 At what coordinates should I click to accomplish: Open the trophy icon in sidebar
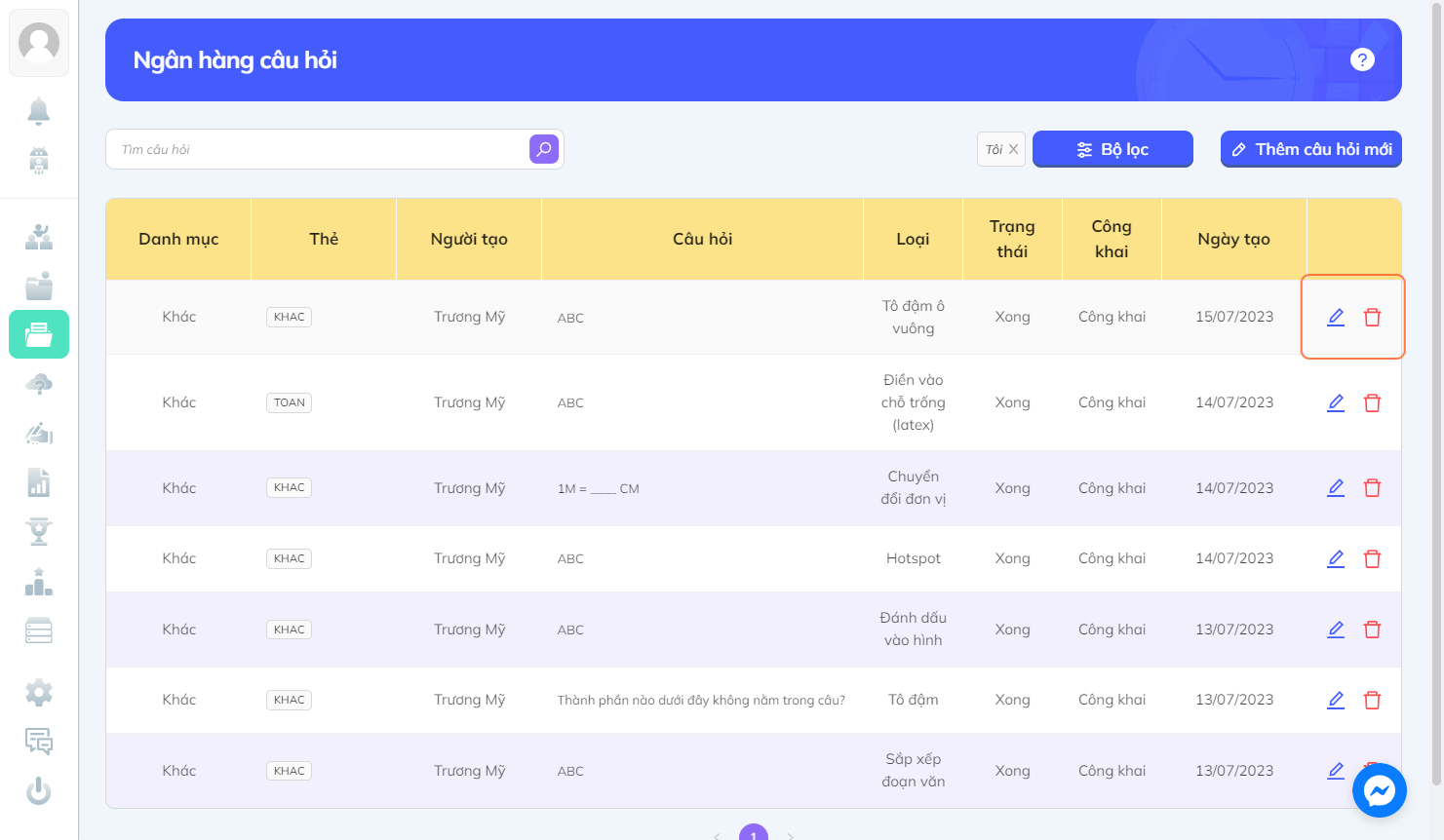coord(39,531)
